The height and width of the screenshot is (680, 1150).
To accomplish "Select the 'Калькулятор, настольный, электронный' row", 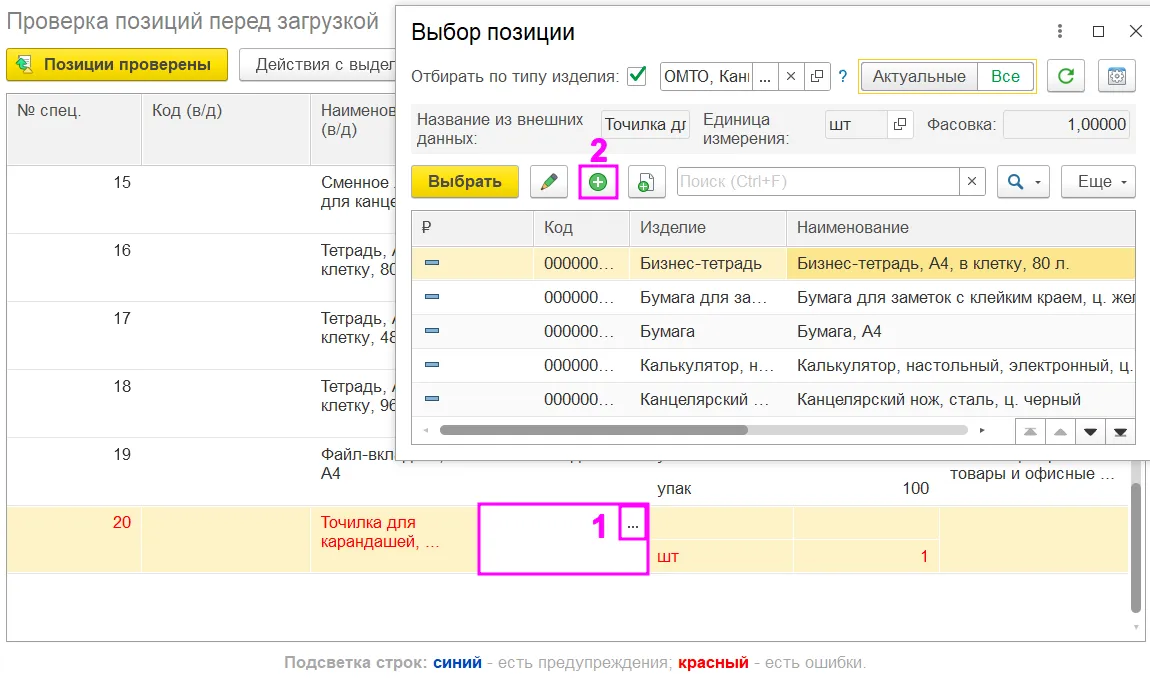I will tap(773, 365).
